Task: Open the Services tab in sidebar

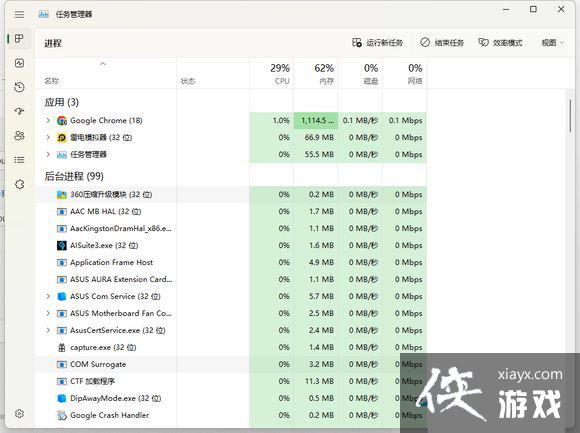Action: click(19, 184)
